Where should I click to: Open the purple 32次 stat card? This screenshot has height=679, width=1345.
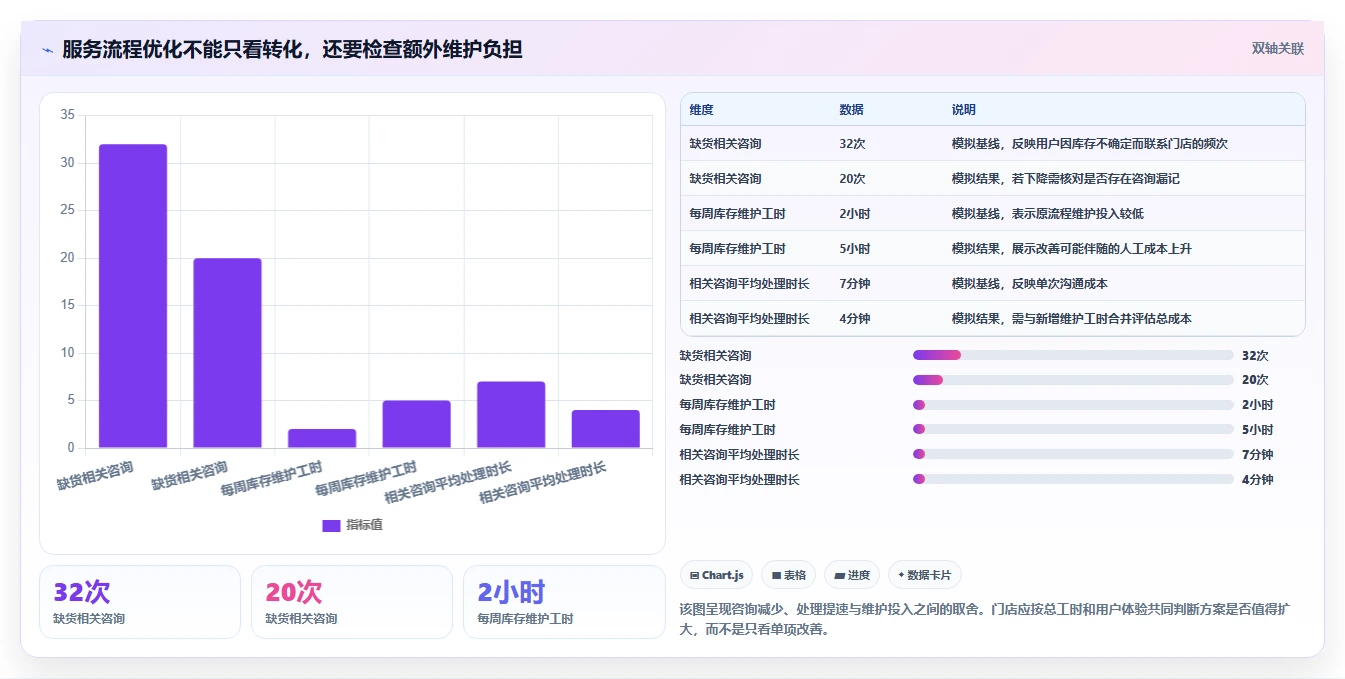(140, 602)
